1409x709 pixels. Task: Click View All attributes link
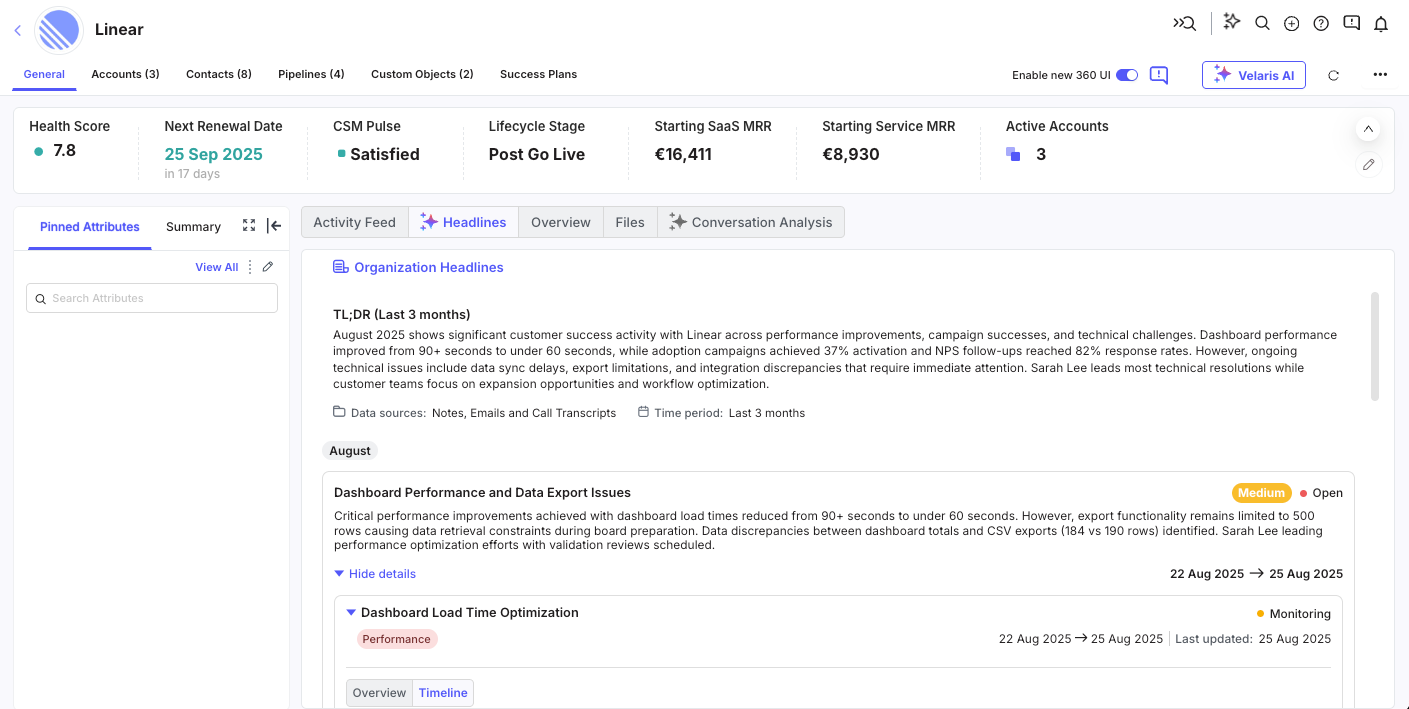tap(216, 267)
